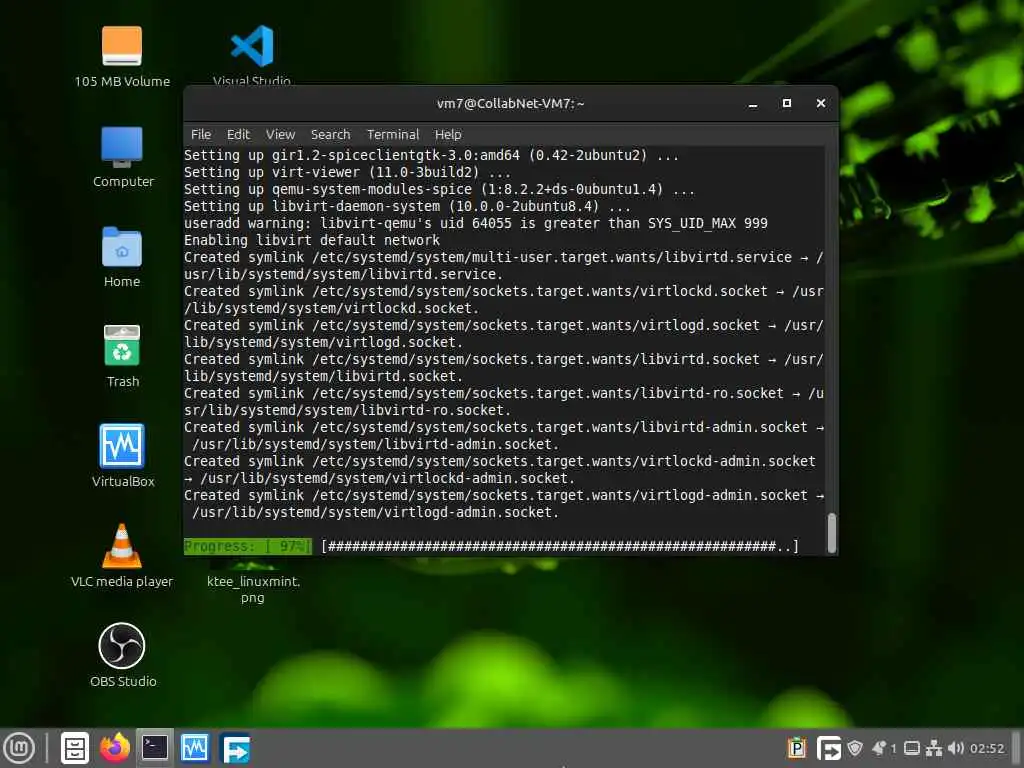This screenshot has width=1024, height=768.
Task: Select the OBS Studio desktop icon
Action: click(x=123, y=655)
